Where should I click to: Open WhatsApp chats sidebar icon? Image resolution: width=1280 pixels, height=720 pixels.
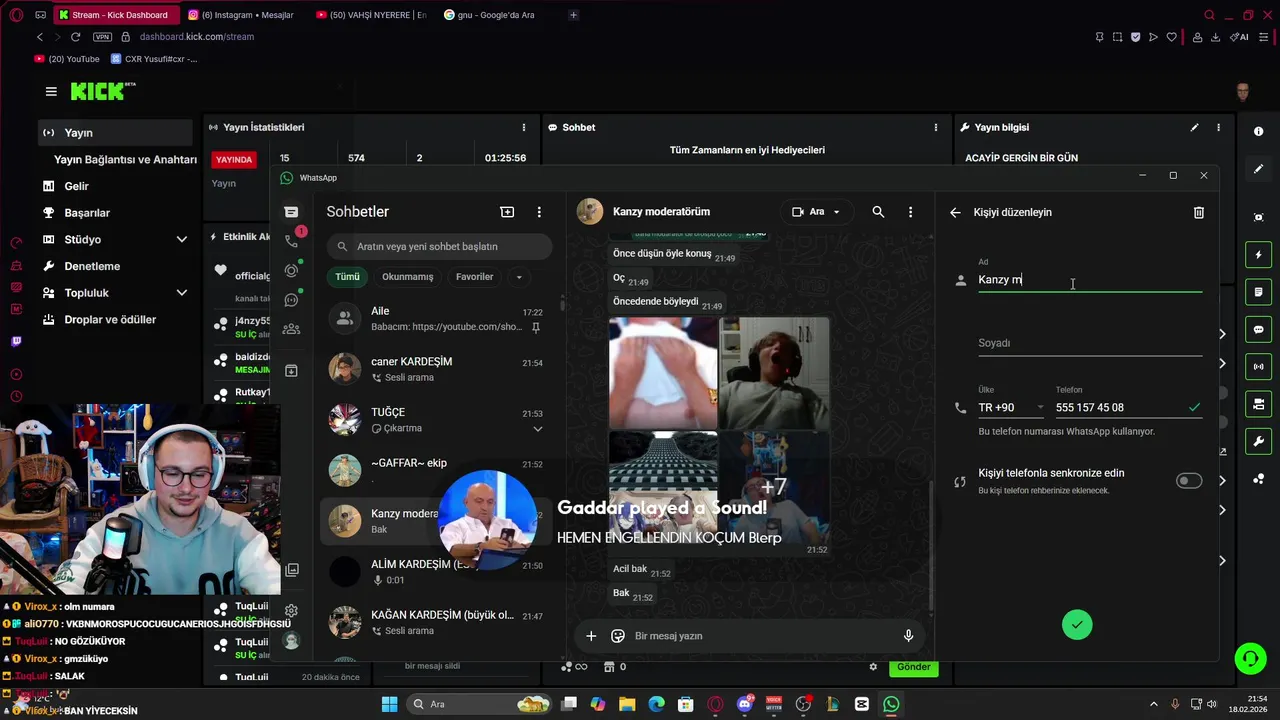(x=291, y=212)
